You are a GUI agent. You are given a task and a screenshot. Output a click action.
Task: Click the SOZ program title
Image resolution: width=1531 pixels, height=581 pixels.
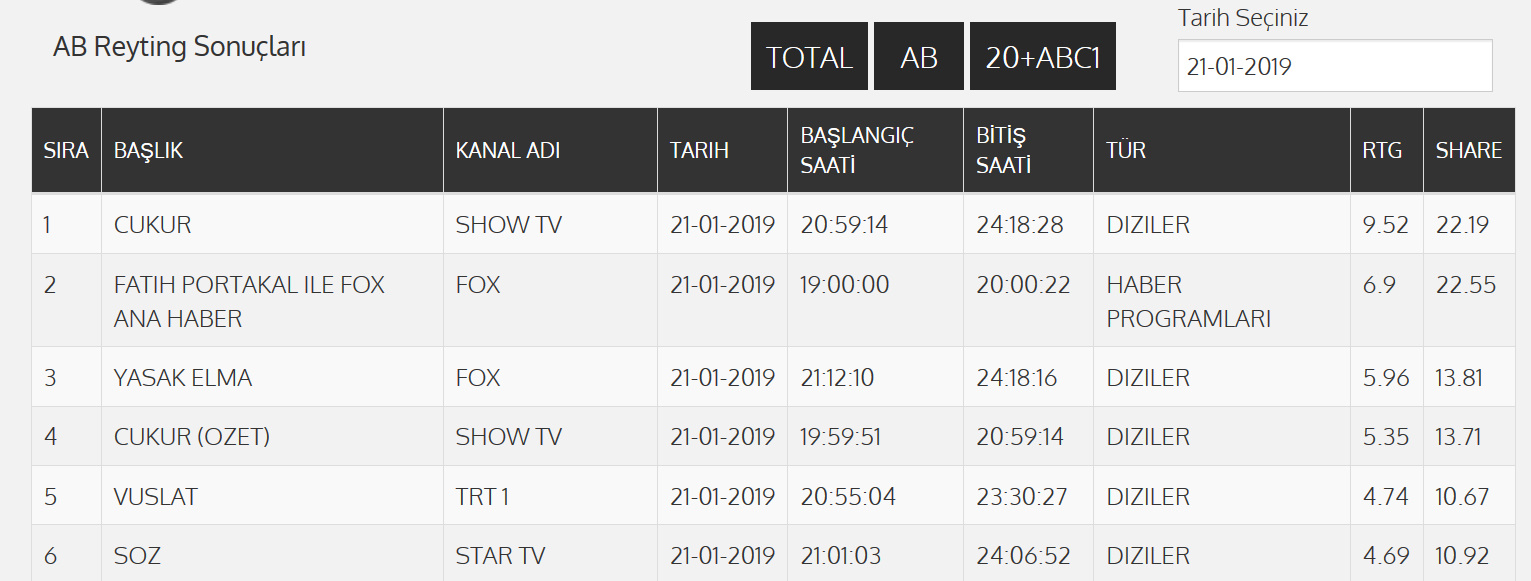click(x=137, y=556)
